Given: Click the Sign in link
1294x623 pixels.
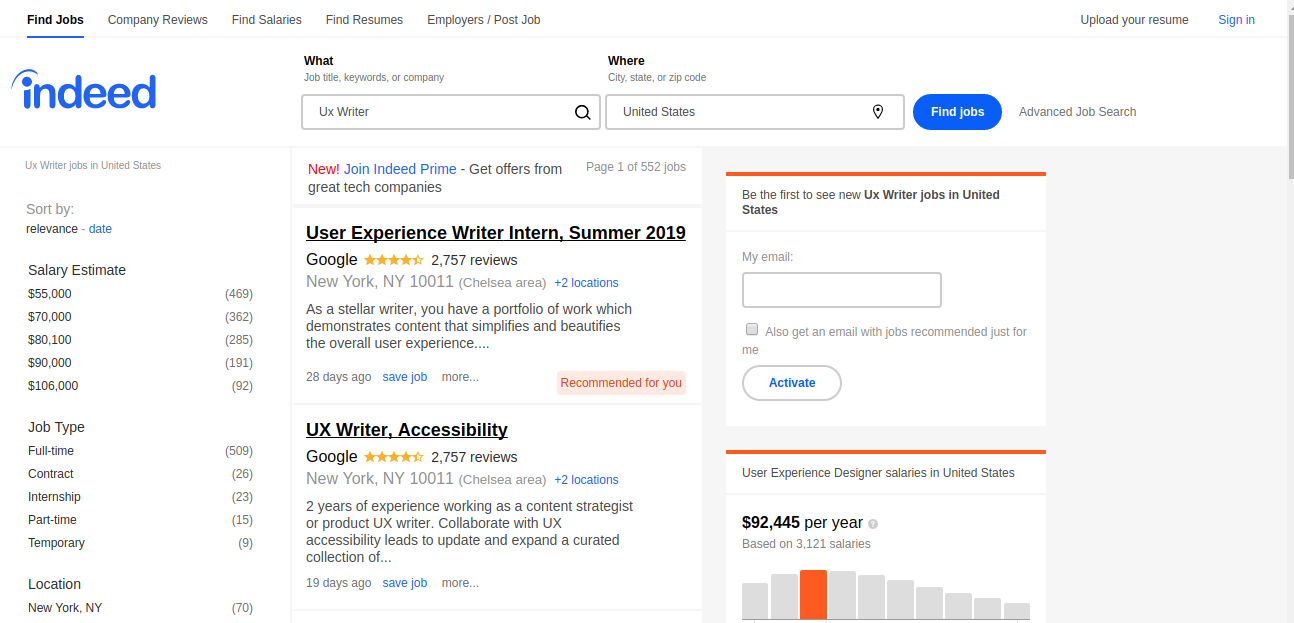Looking at the screenshot, I should coord(1236,20).
